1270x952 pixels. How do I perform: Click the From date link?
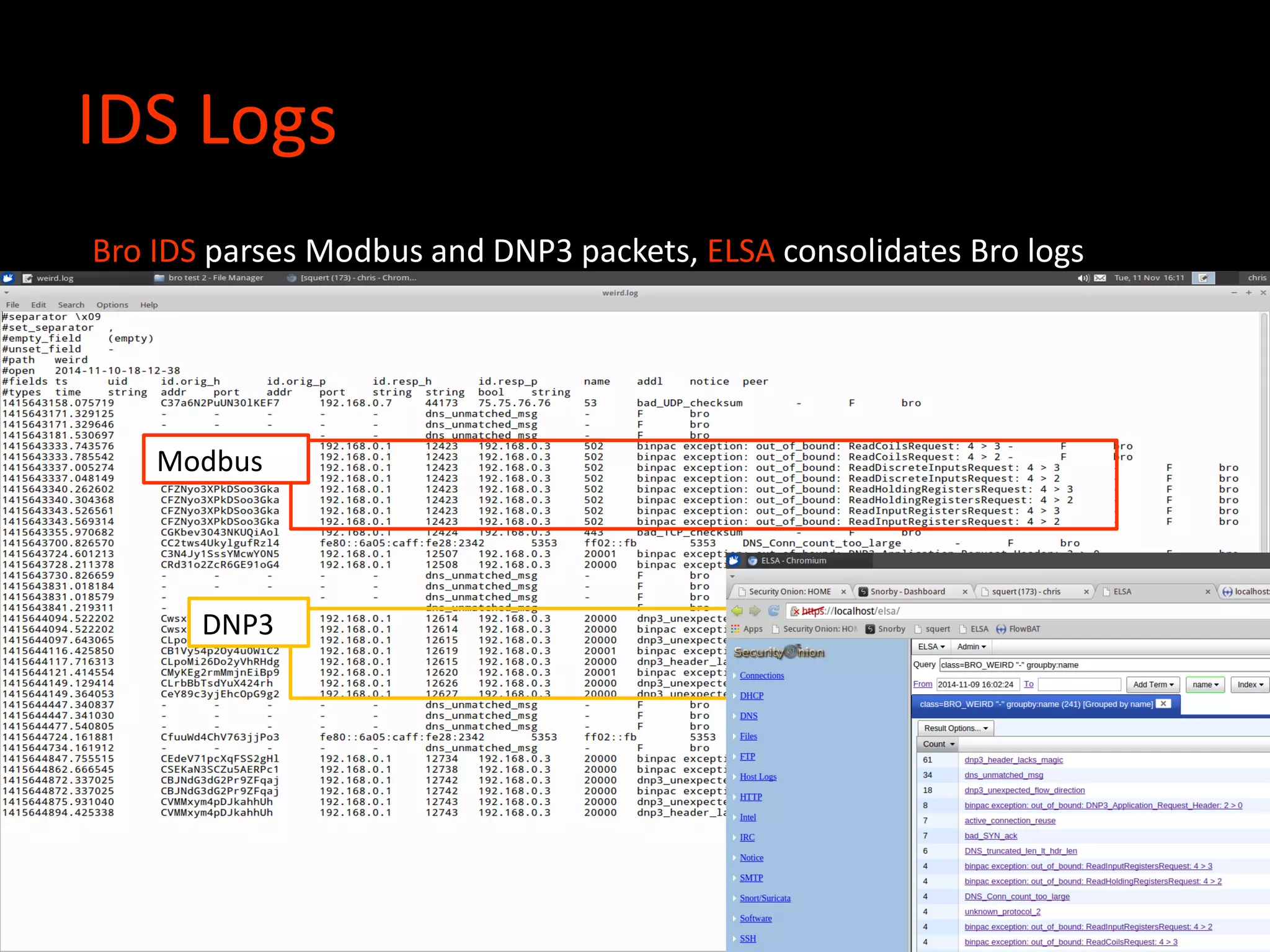922,684
